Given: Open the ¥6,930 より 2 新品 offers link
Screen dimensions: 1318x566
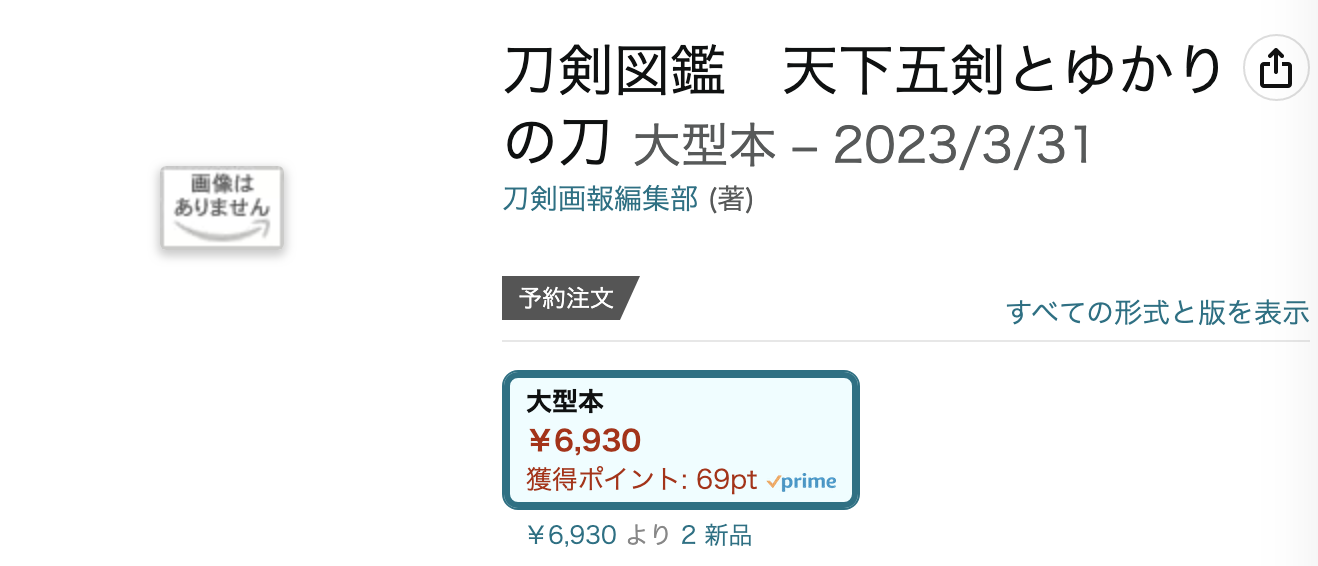Looking at the screenshot, I should 639,535.
